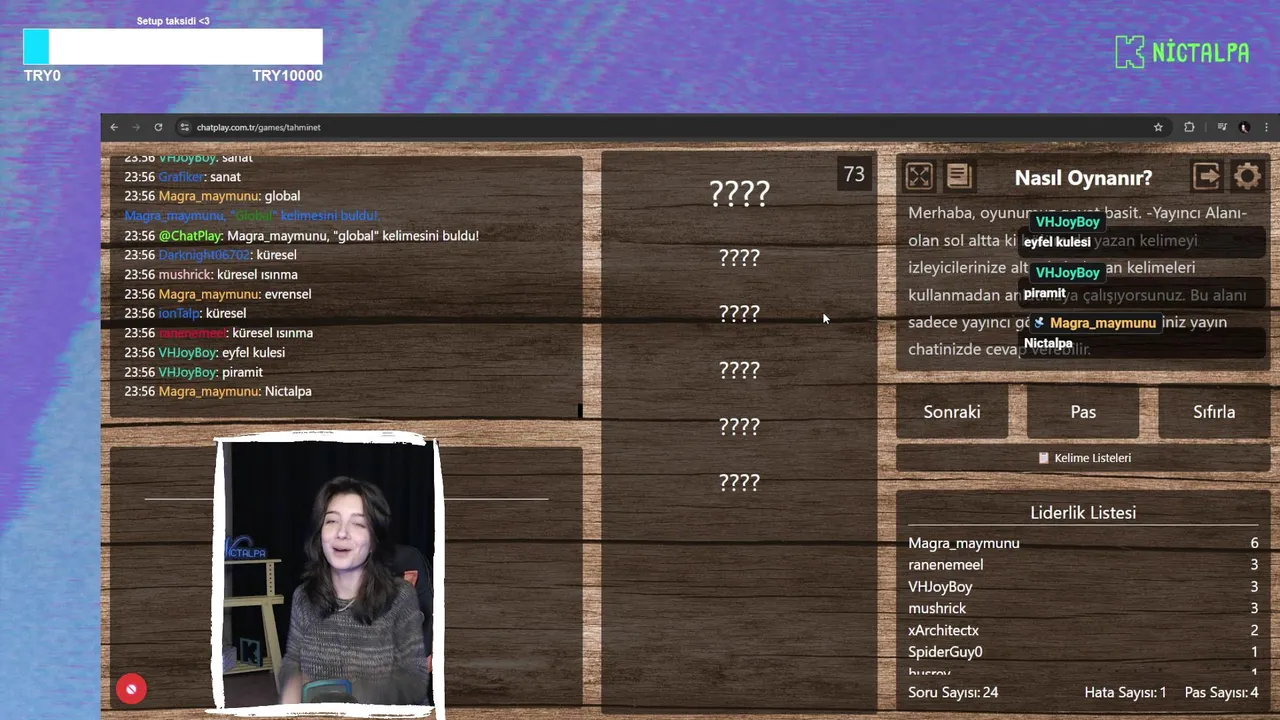Click the overlay message piramit
This screenshot has width=1280, height=720.
tap(1045, 293)
